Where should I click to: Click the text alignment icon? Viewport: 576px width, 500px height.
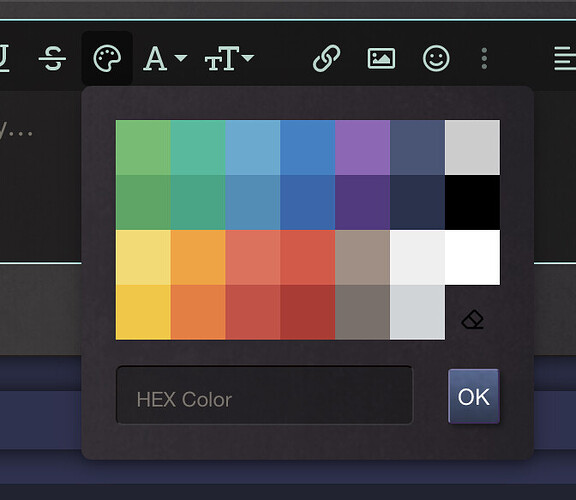565,58
